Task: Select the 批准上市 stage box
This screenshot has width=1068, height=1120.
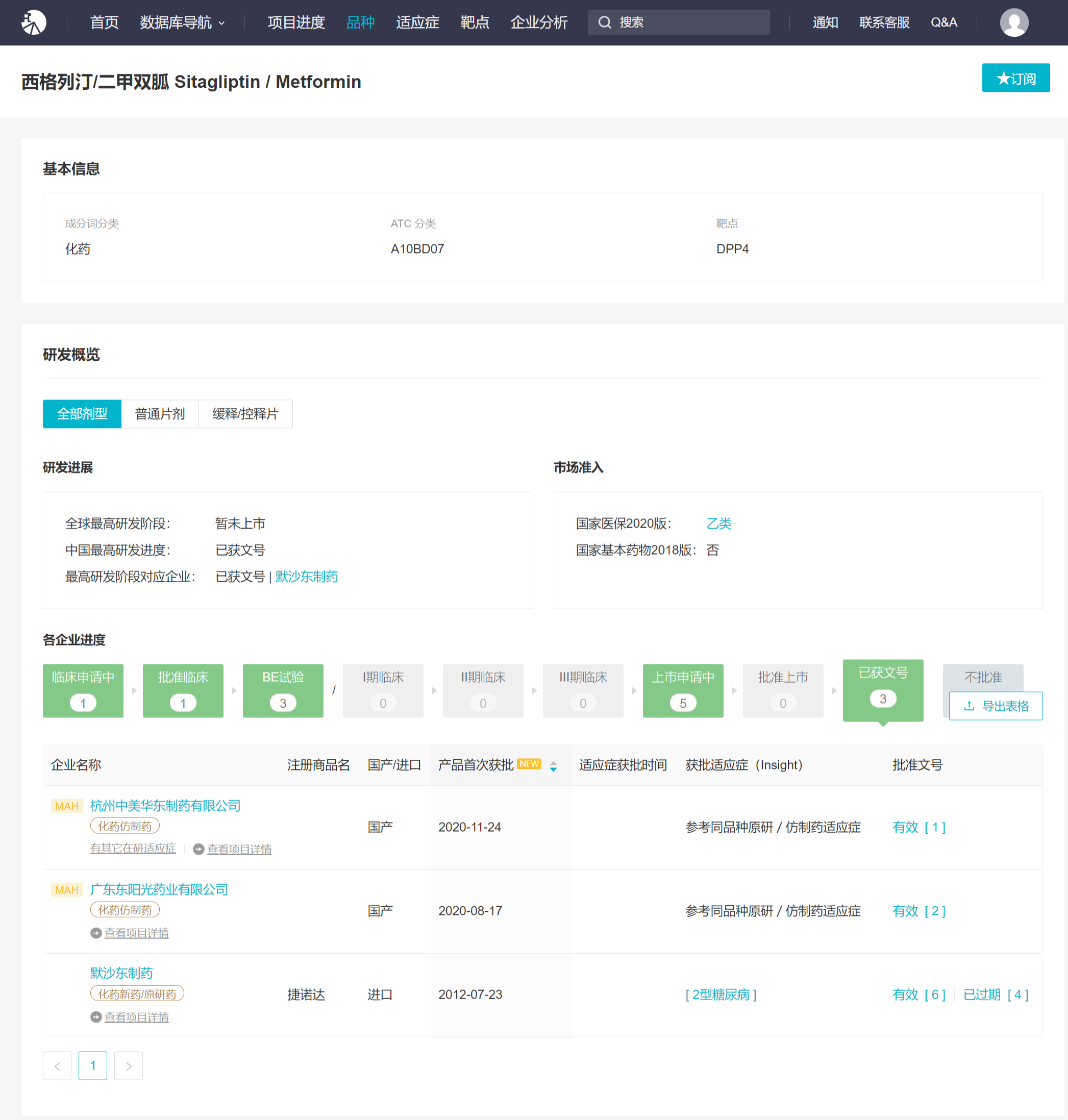Action: pyautogui.click(x=783, y=690)
